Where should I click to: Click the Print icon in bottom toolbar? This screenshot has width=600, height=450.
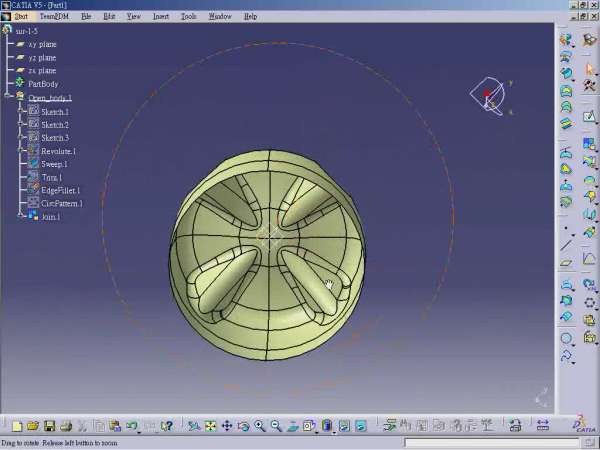pyautogui.click(x=65, y=426)
